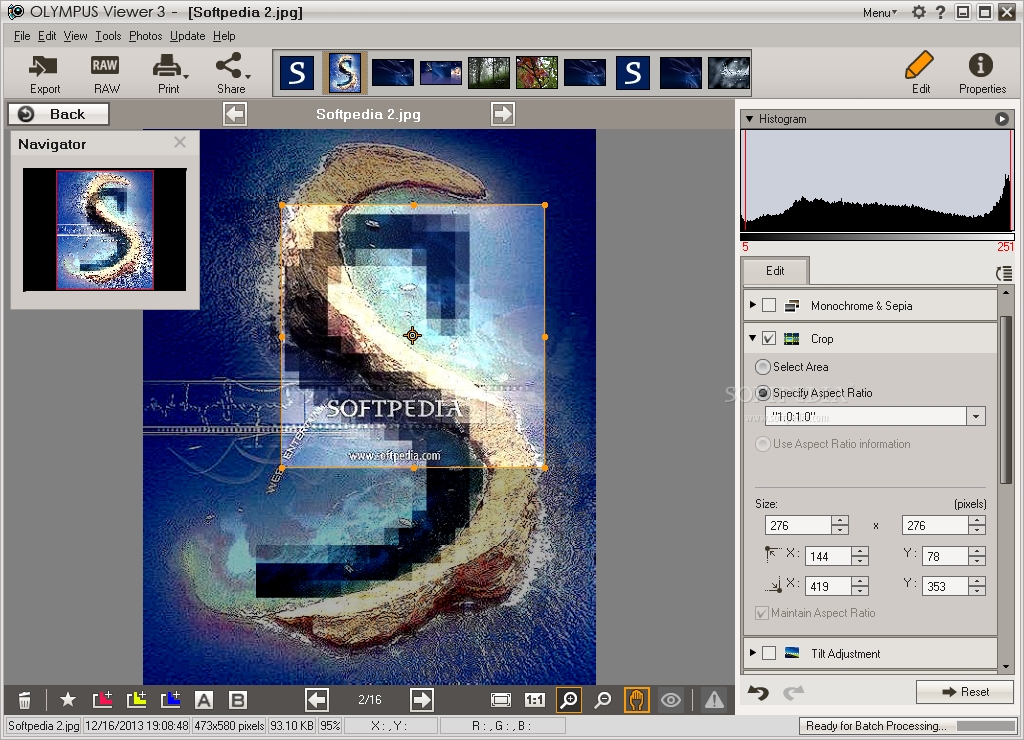The width and height of the screenshot is (1024, 740).
Task: Click the Reset button
Action: point(965,692)
